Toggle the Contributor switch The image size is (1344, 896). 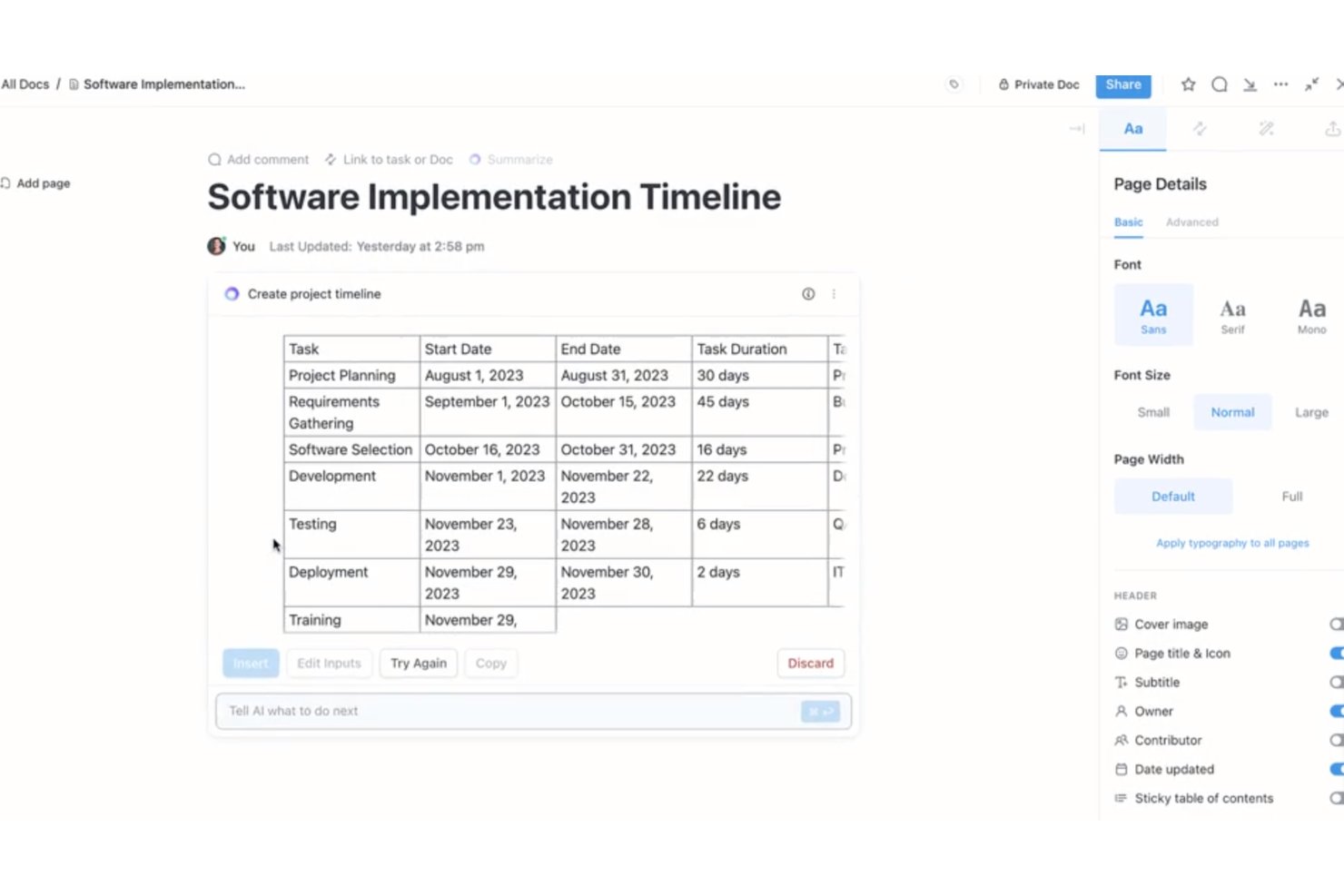click(x=1336, y=741)
